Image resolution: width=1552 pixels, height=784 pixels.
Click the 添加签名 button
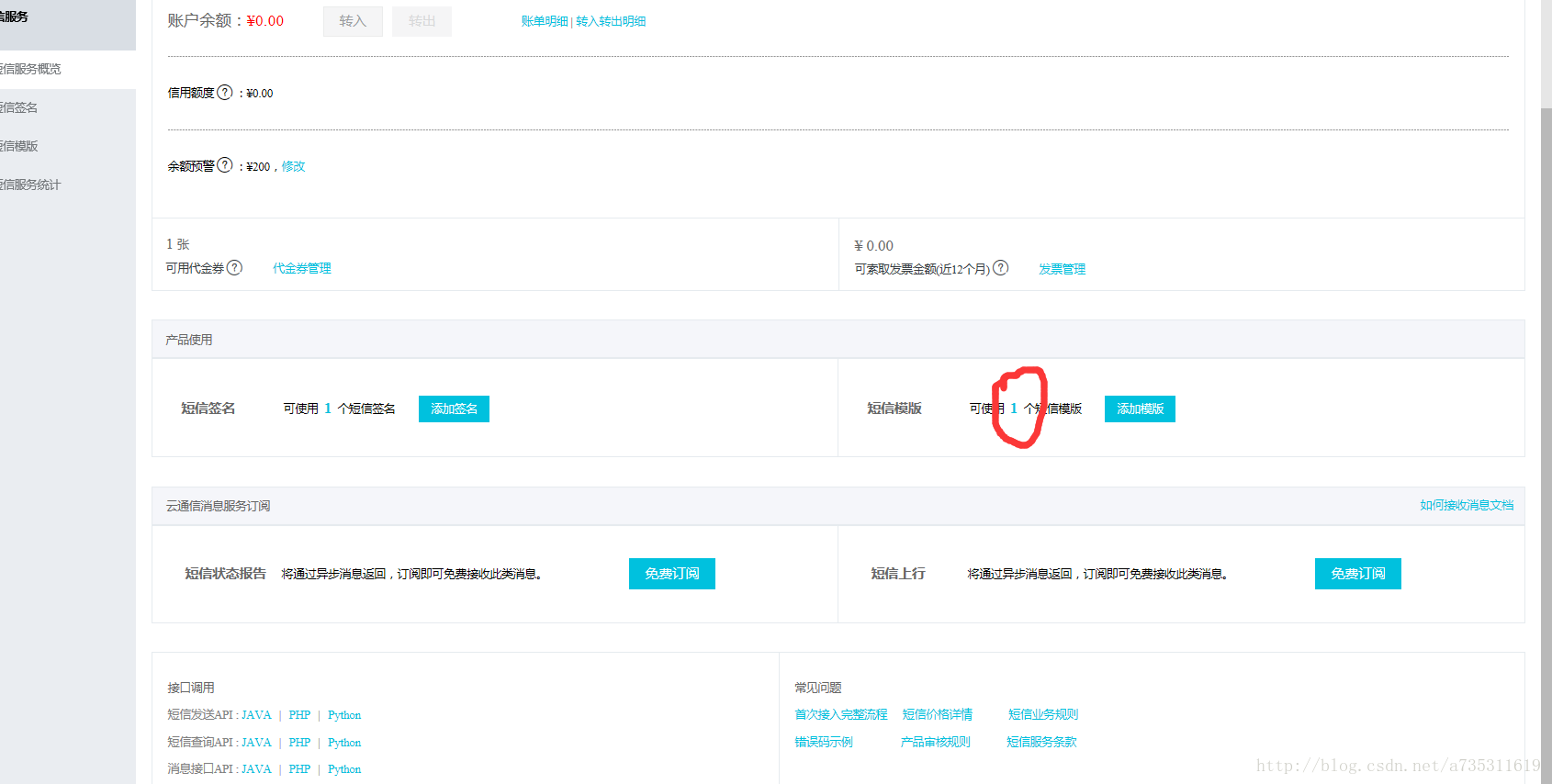(x=454, y=409)
